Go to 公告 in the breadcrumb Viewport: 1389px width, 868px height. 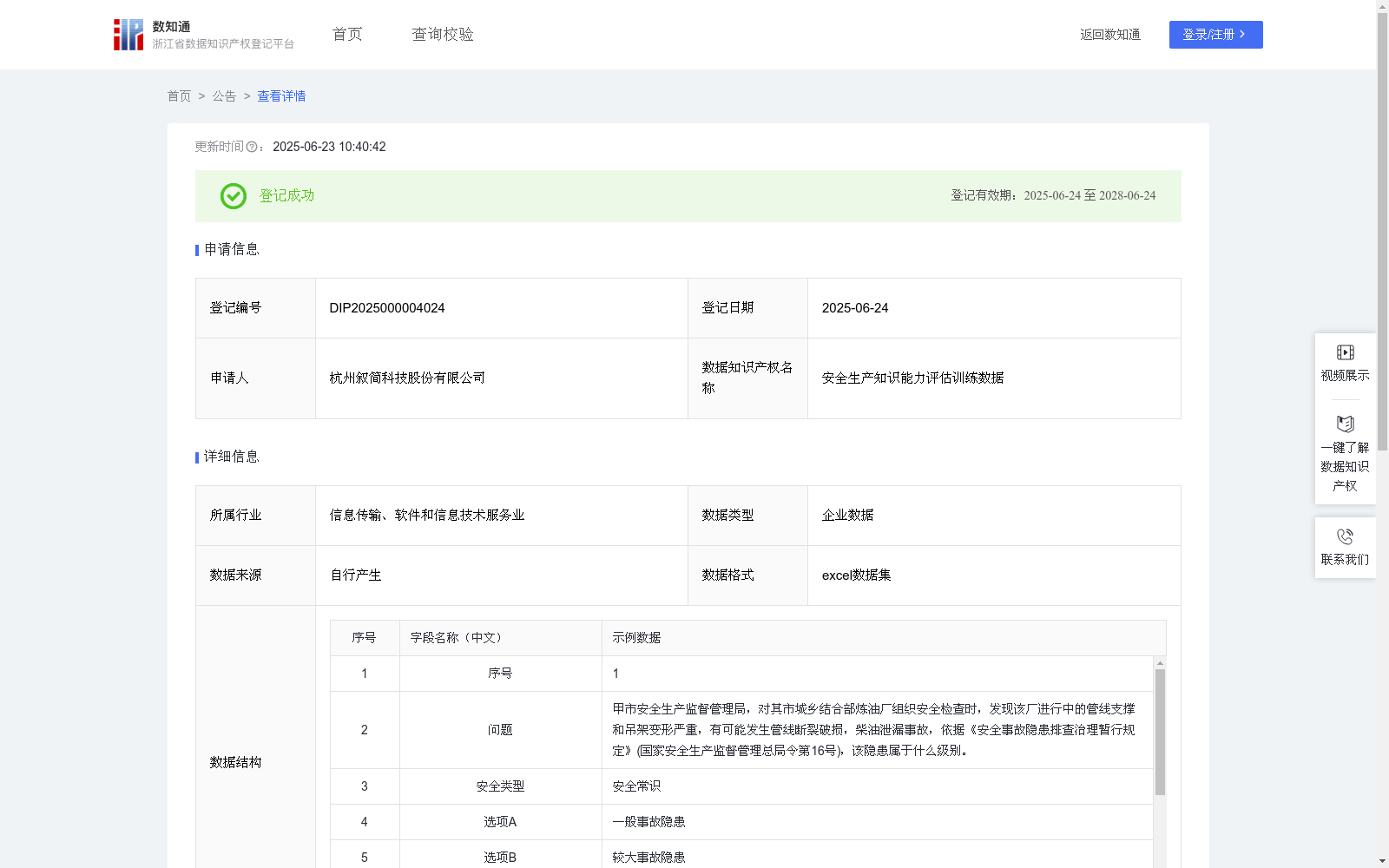point(224,96)
